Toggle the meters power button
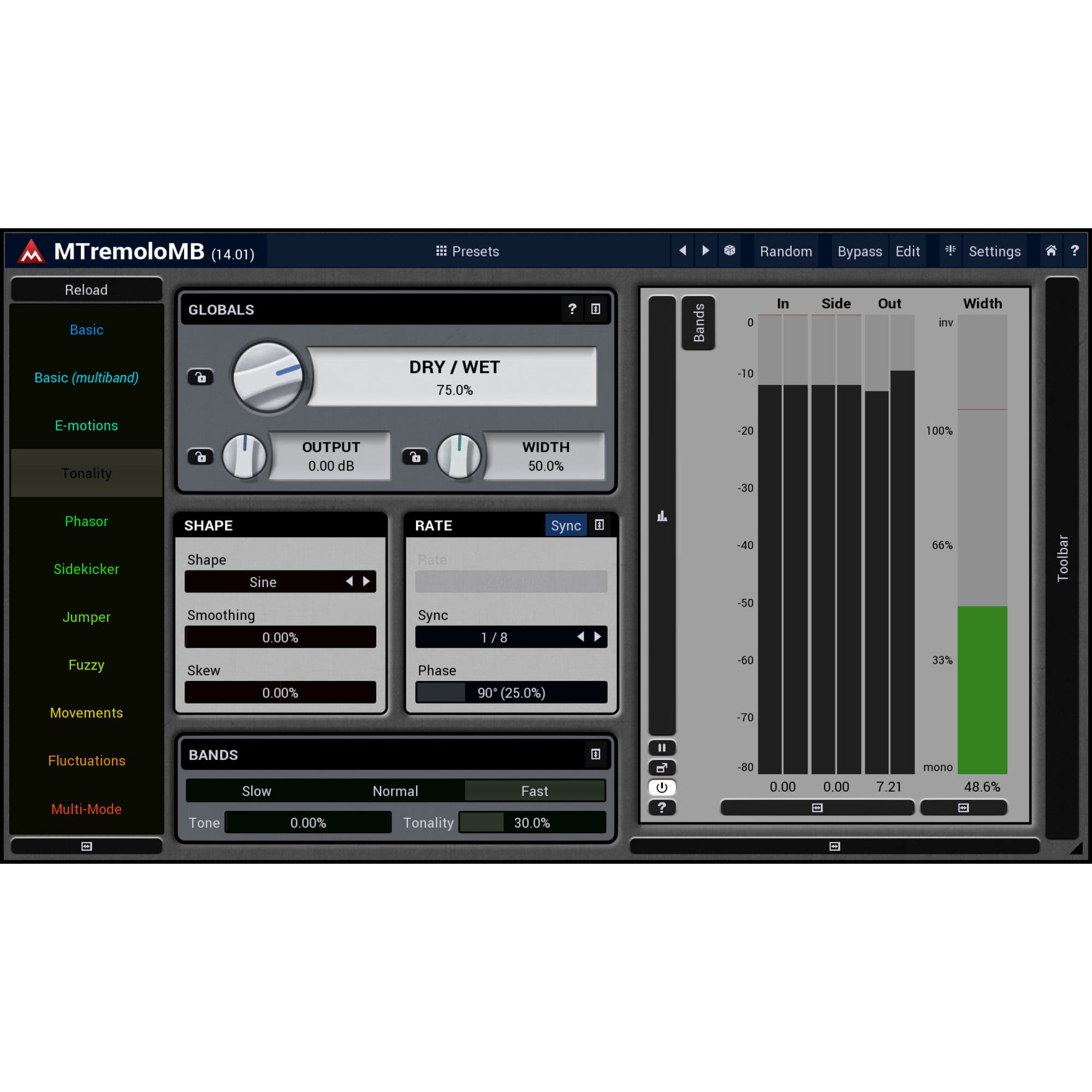 tap(662, 787)
